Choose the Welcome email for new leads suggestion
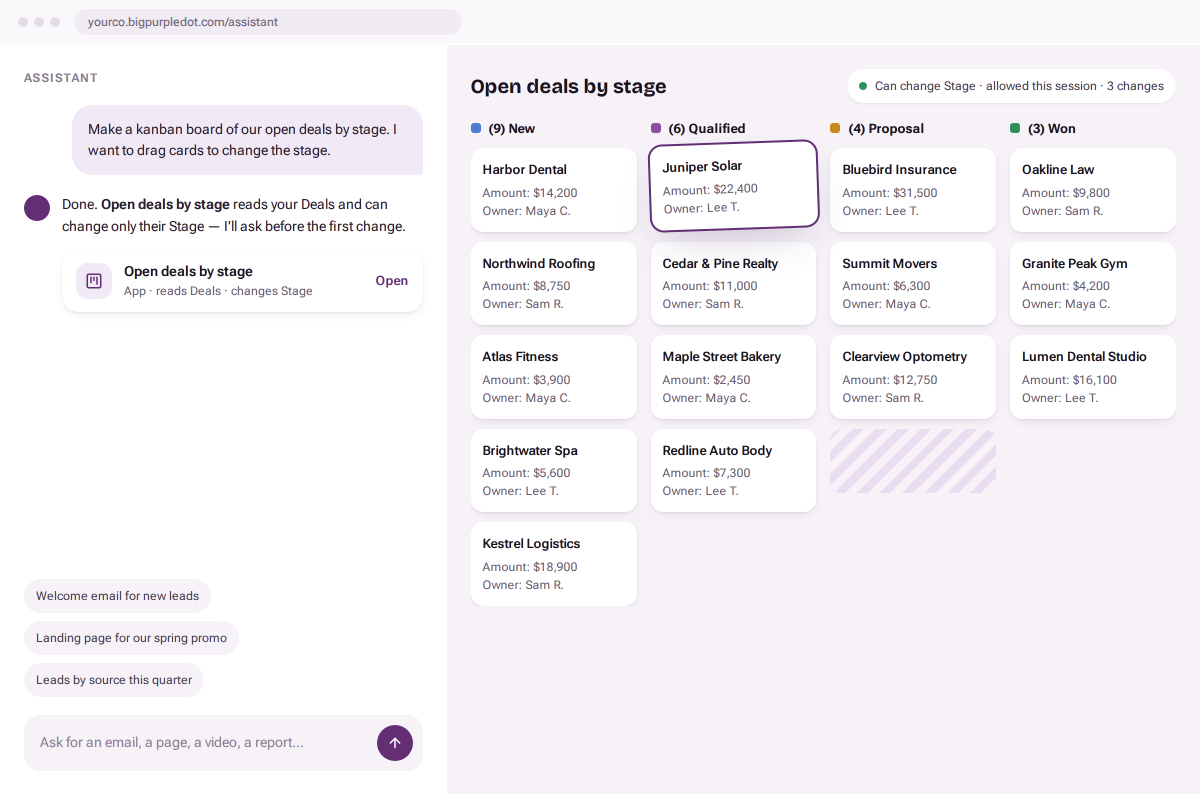The width and height of the screenshot is (1200, 794). (117, 596)
